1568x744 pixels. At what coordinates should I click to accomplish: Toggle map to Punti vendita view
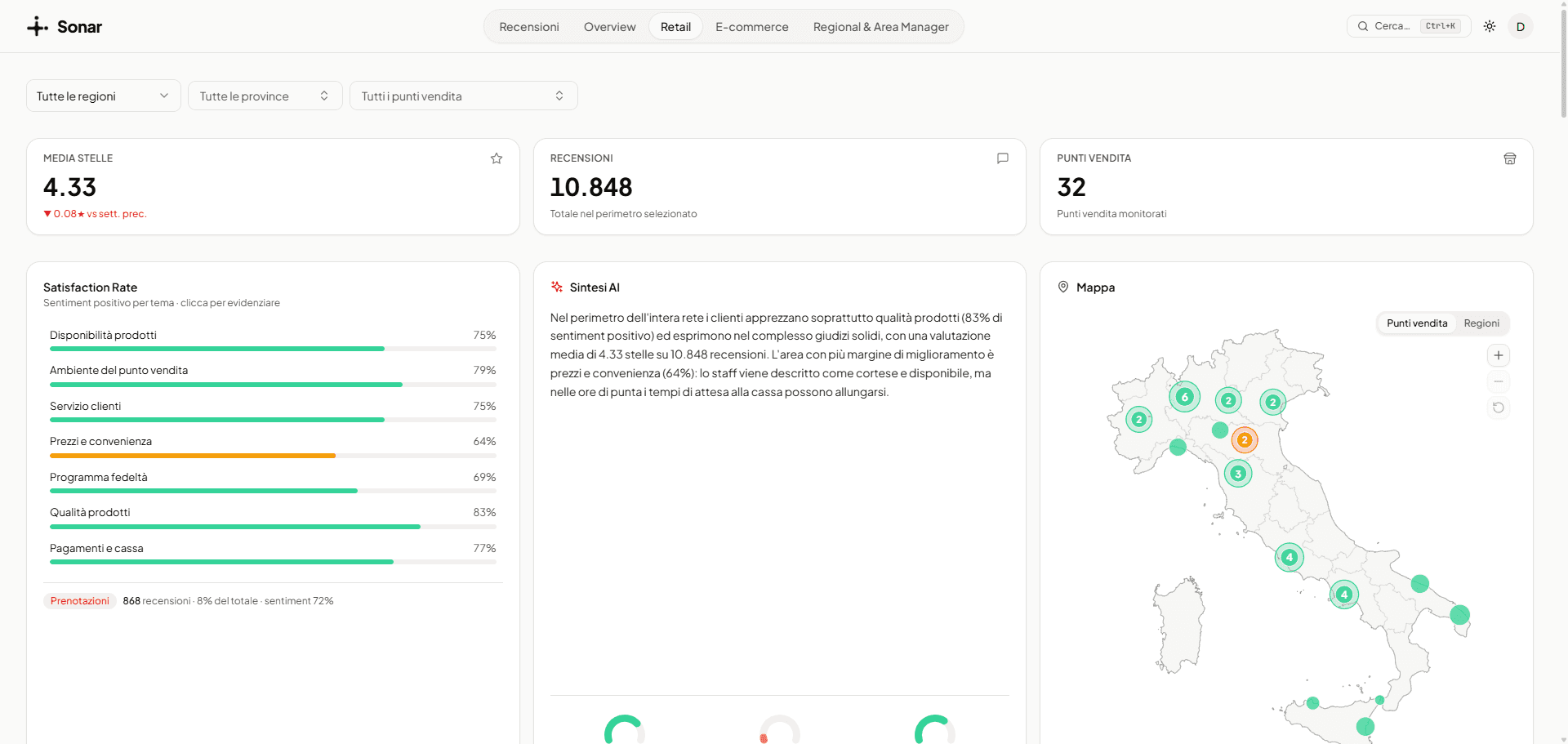(1417, 323)
